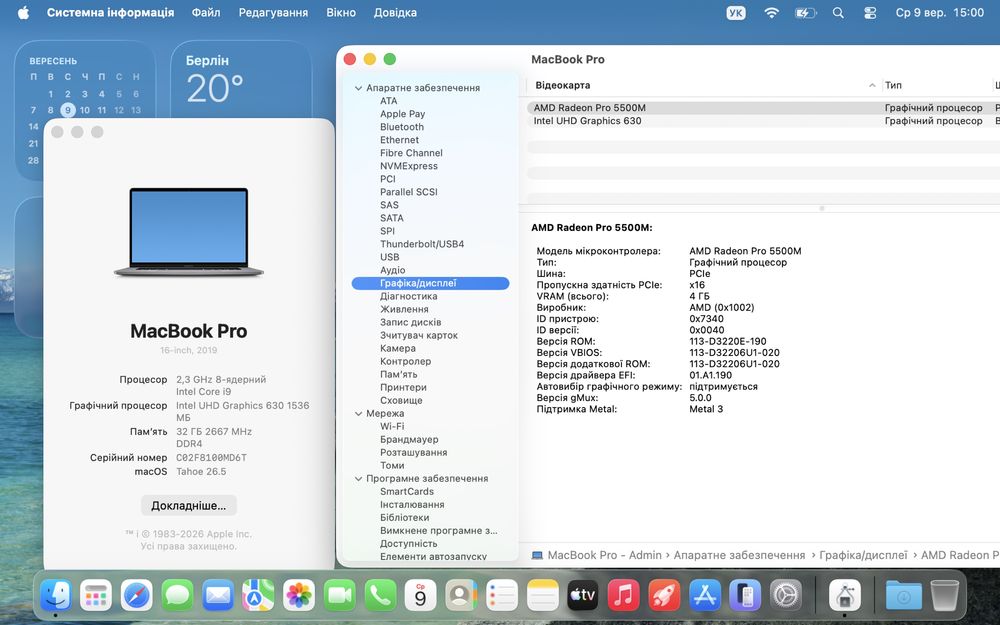1000x625 pixels.
Task: Click day 9 in the calendar widget
Action: point(68,110)
